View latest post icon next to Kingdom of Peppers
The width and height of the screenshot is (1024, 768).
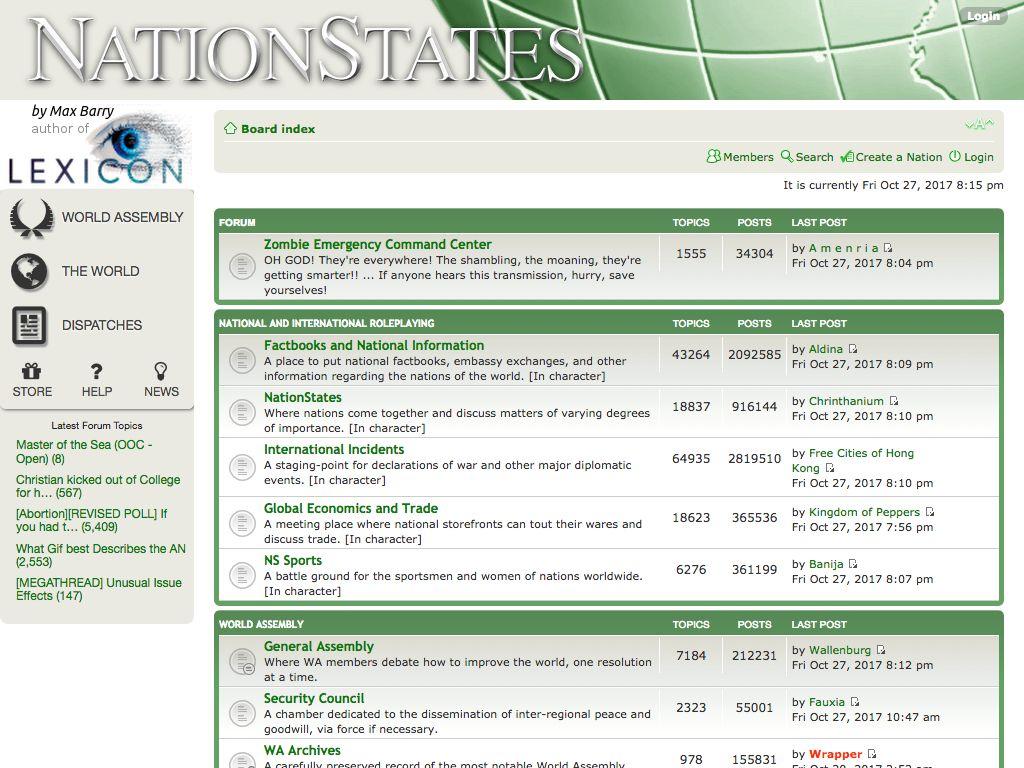click(930, 512)
